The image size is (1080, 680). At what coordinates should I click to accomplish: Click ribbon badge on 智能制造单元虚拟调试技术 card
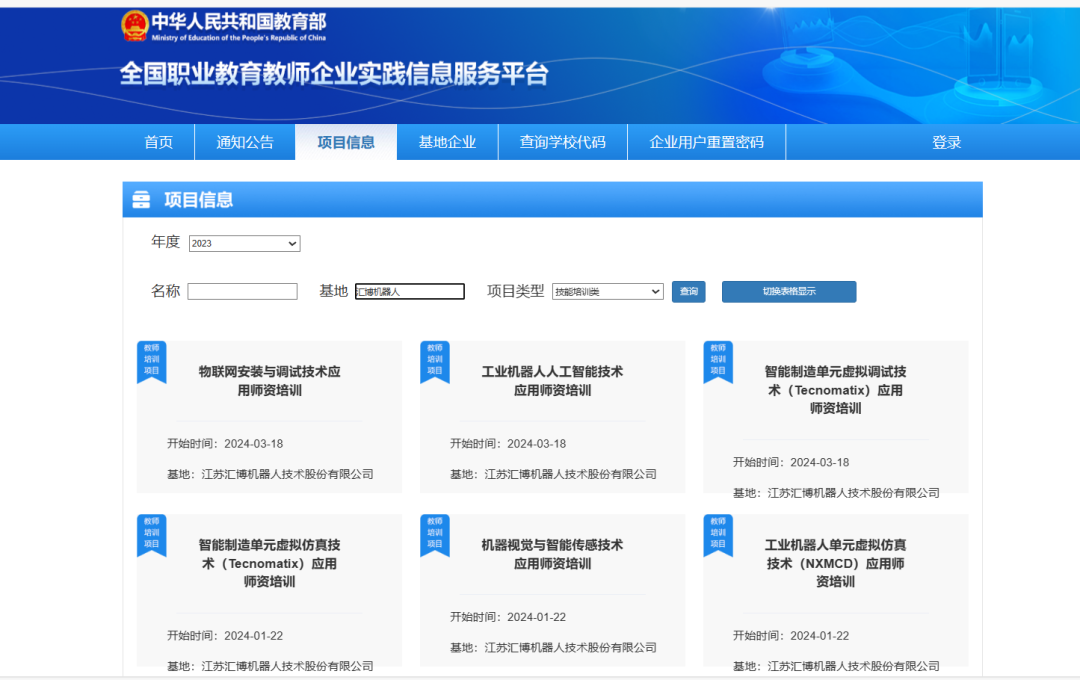point(717,361)
